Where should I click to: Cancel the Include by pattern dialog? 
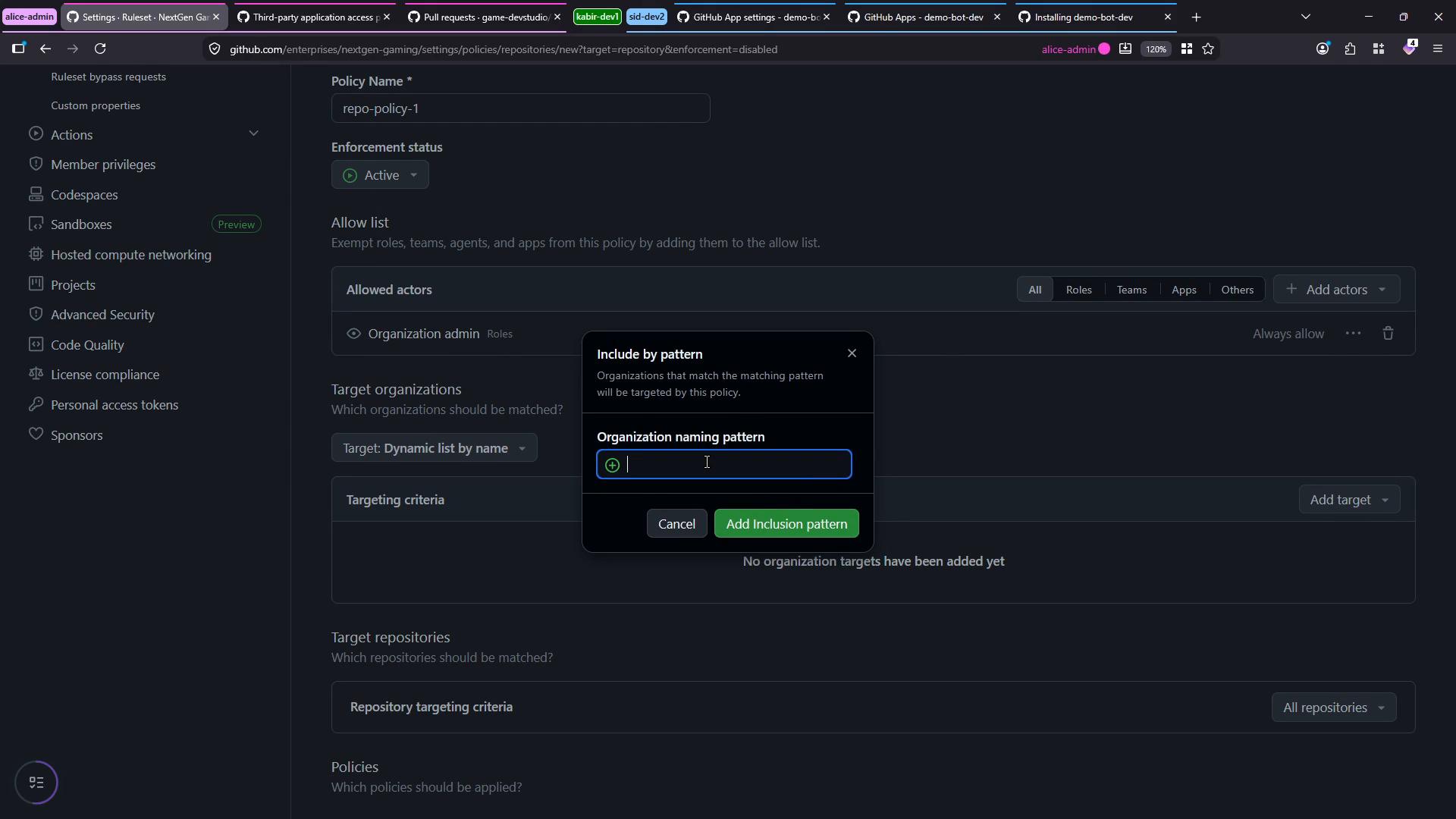676,524
